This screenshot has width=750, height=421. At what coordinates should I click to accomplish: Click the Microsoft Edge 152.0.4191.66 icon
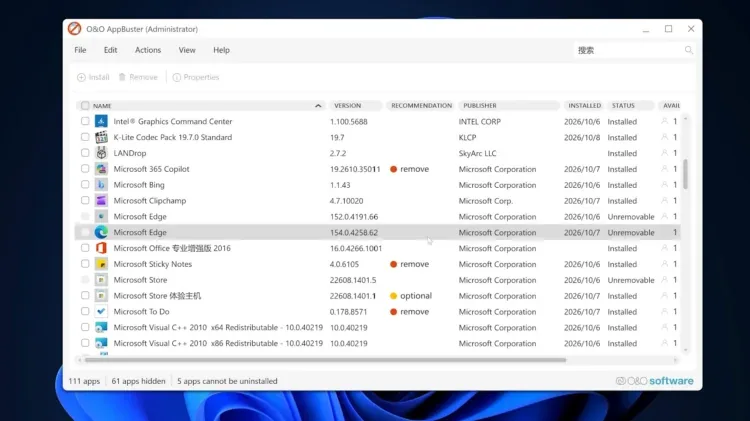point(101,216)
